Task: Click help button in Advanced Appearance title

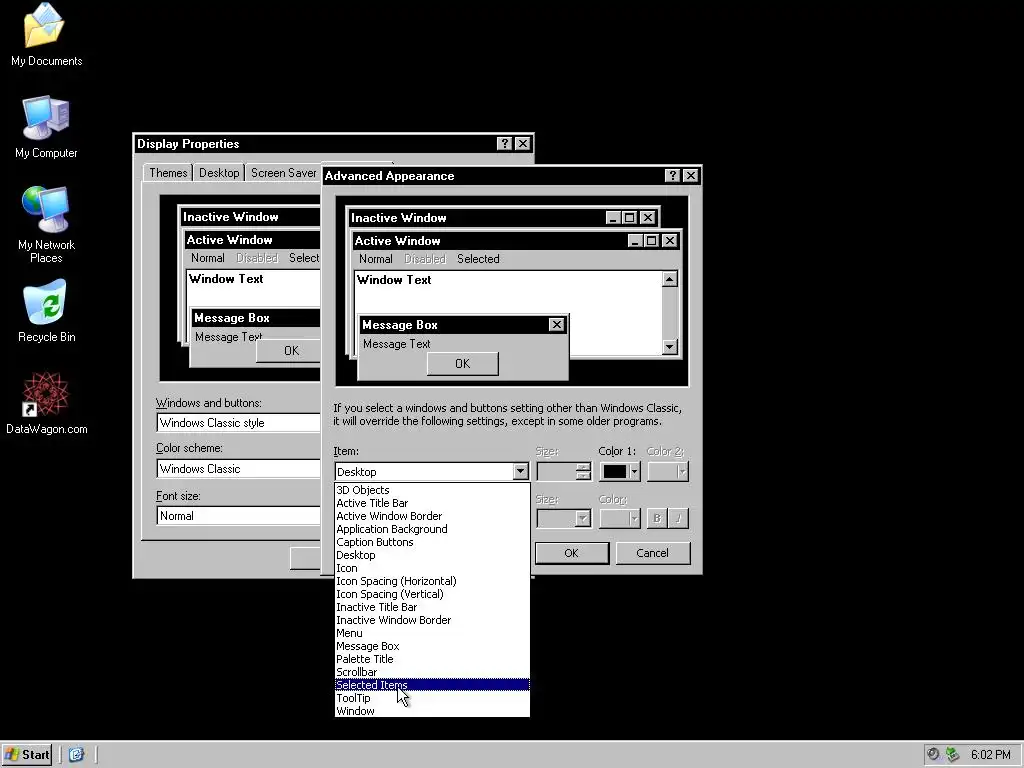Action: (672, 176)
